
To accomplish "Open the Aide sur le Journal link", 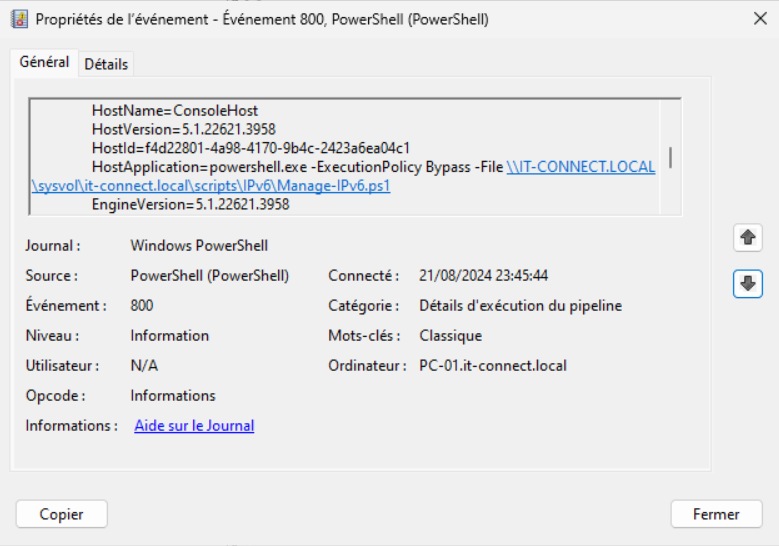I will point(194,426).
